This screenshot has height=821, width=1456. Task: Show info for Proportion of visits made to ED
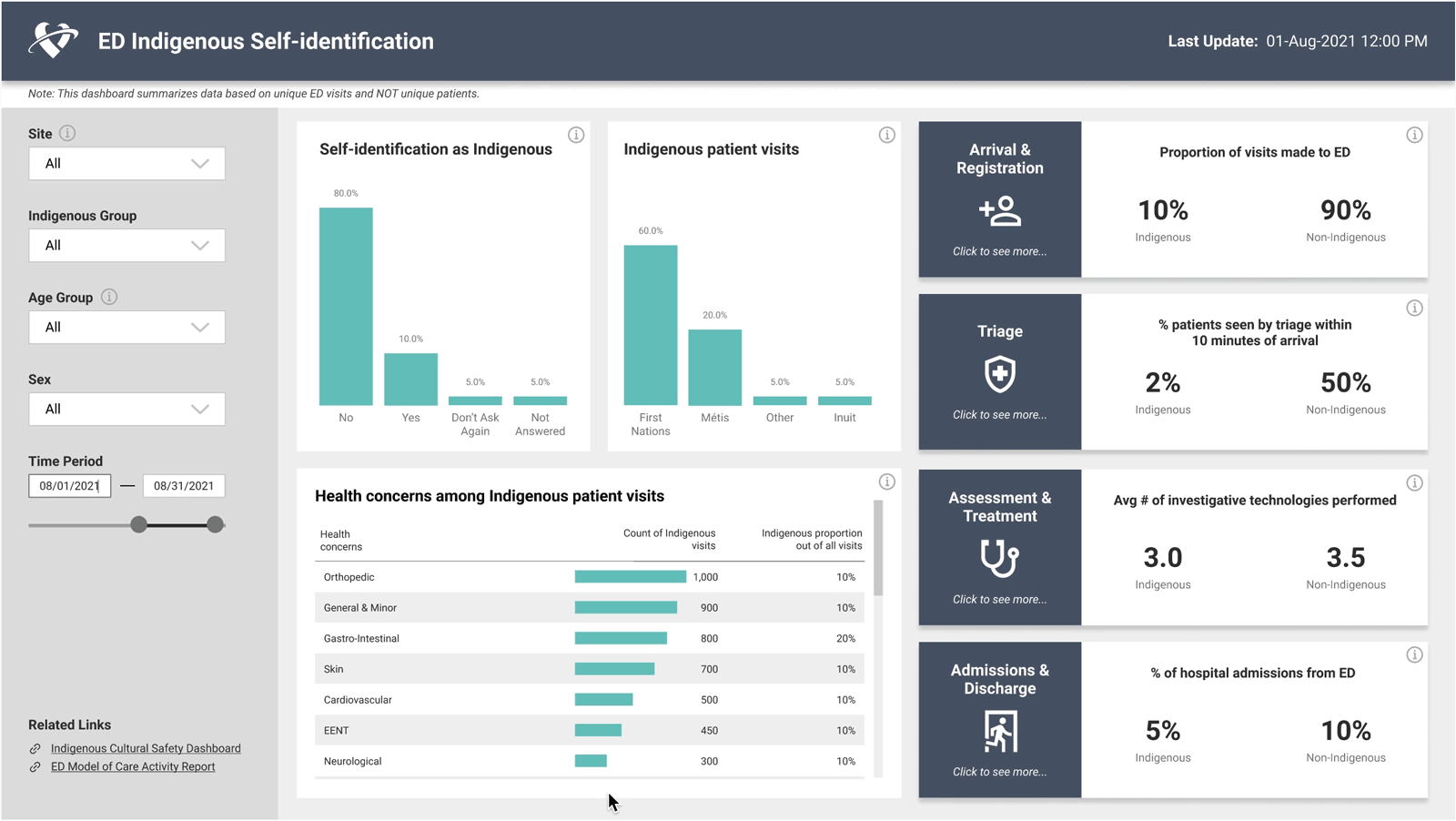(1414, 135)
